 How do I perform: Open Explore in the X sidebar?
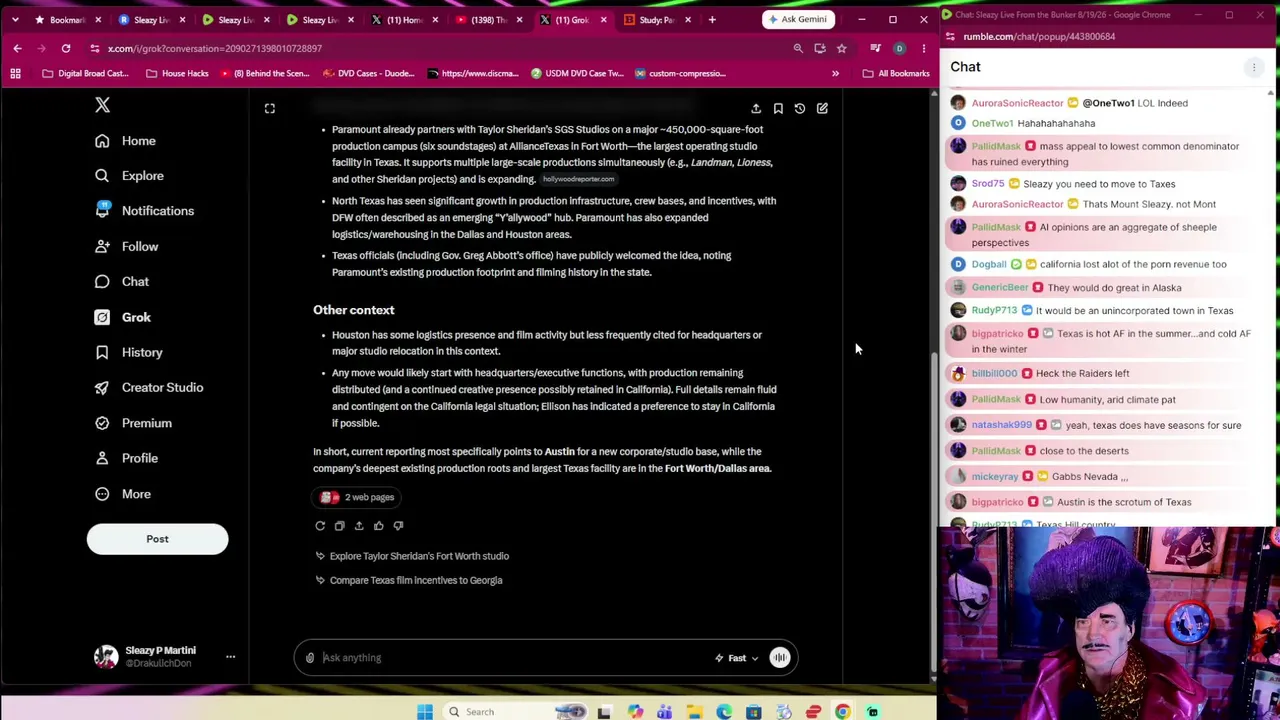(128, 176)
